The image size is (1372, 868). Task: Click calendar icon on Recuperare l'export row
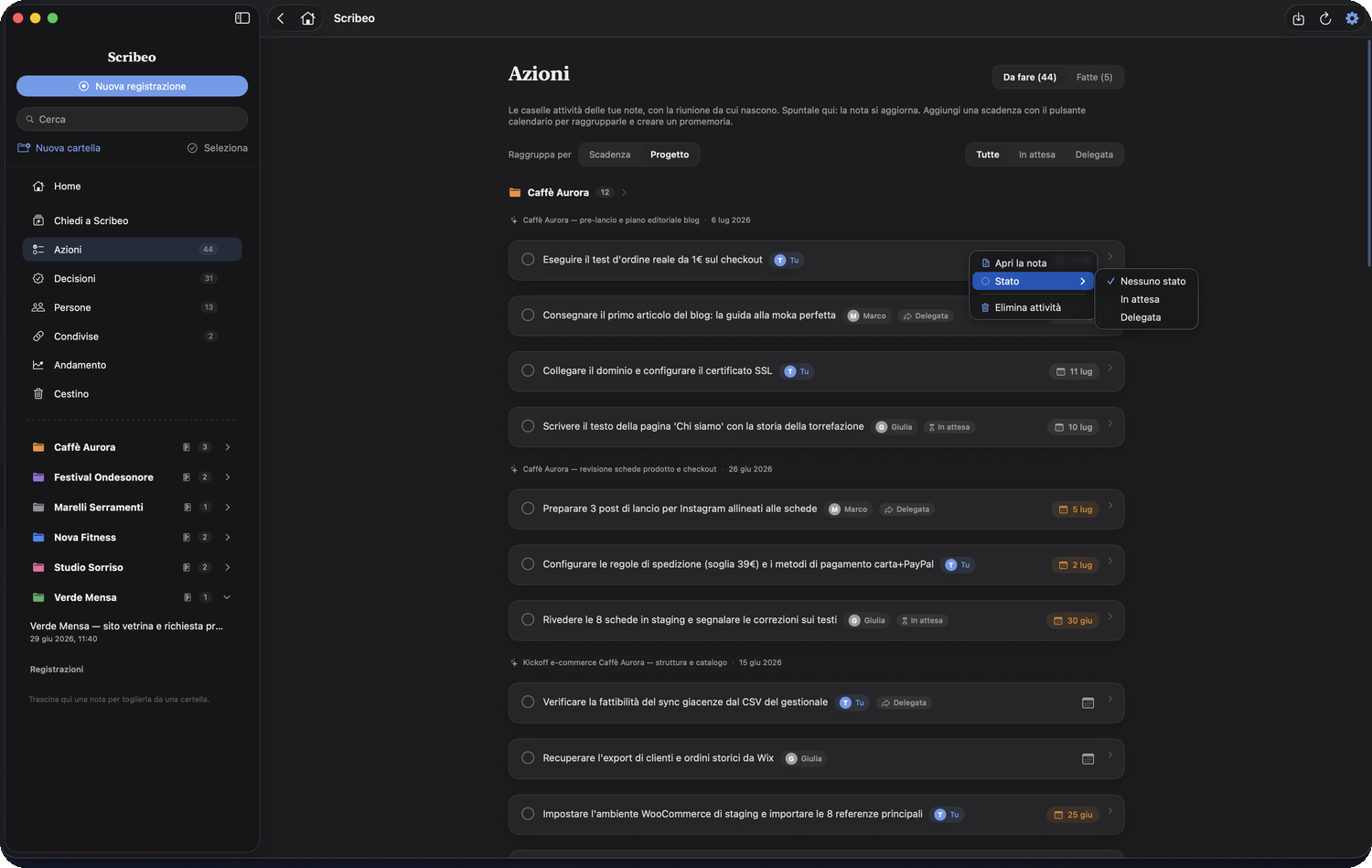(1088, 758)
